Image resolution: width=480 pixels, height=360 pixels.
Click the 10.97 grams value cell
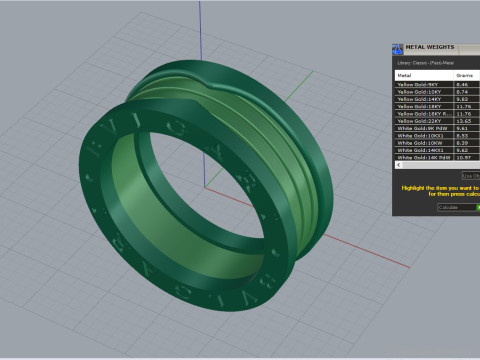tap(467, 157)
